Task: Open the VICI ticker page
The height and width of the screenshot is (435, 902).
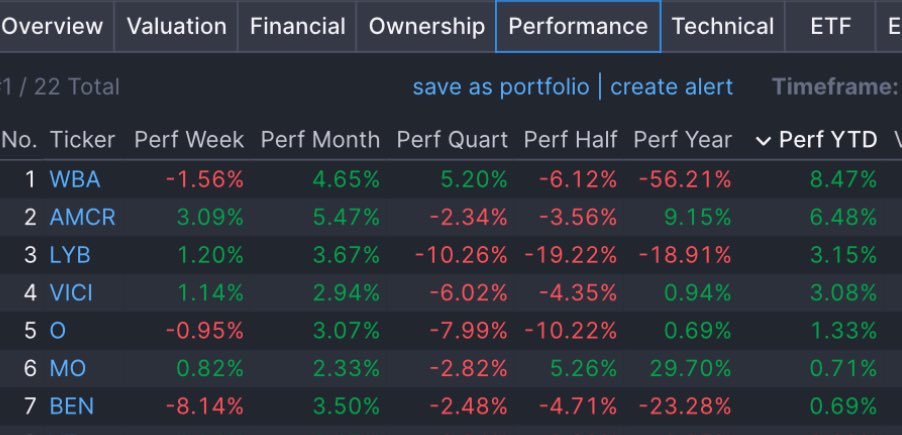Action: pyautogui.click(x=72, y=293)
